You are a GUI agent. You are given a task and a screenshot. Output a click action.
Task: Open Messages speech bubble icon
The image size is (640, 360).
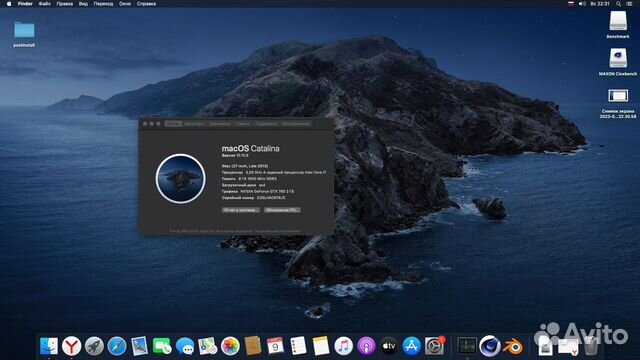tap(185, 346)
